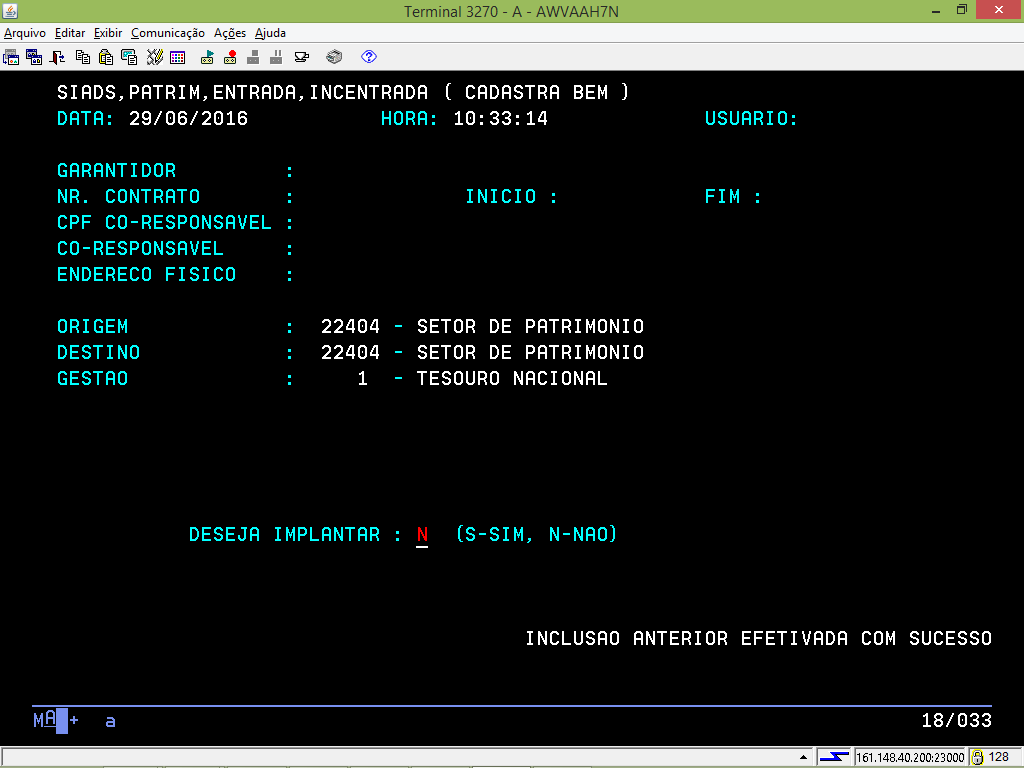Open the Arquivo menu

(x=25, y=33)
